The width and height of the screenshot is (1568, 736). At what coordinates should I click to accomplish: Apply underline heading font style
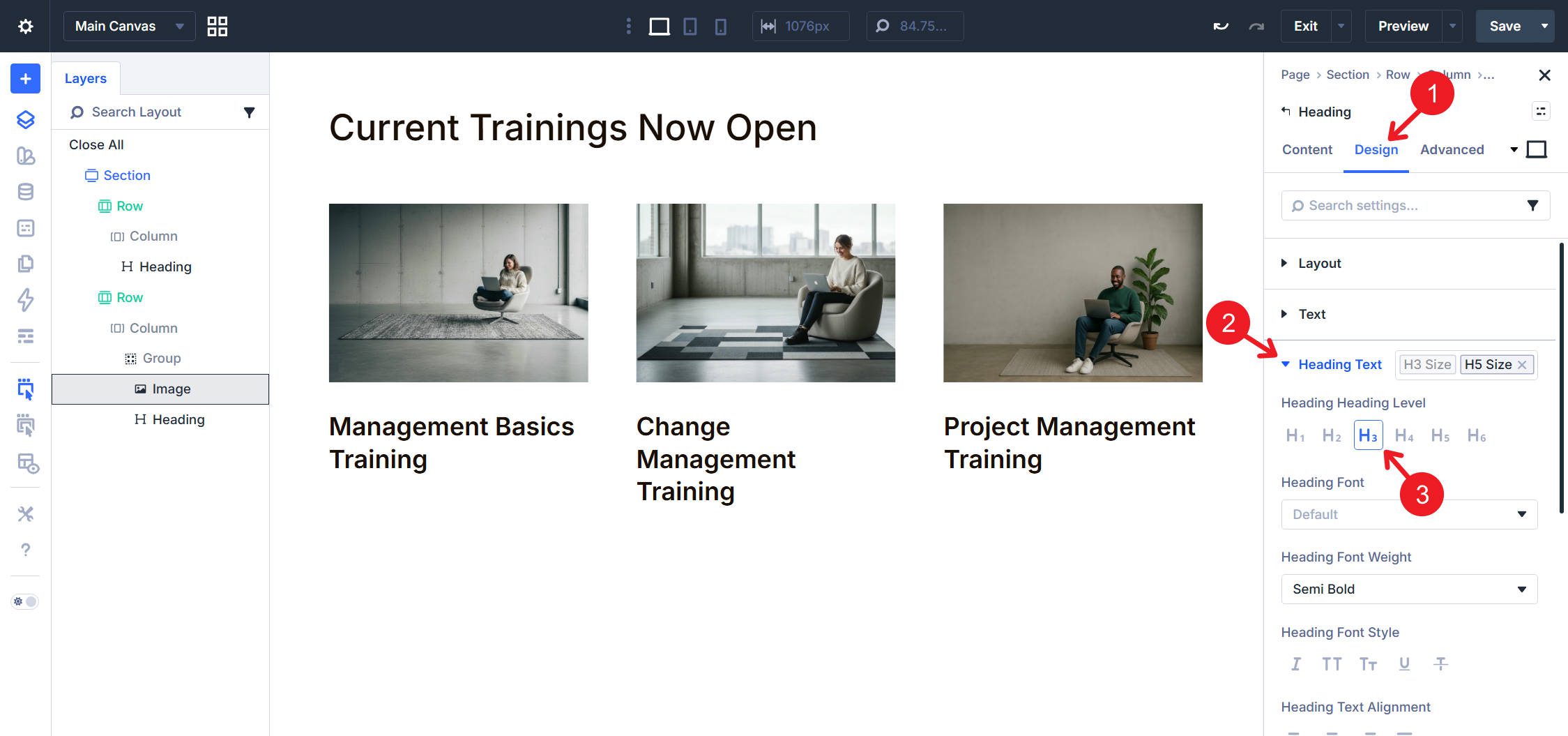tap(1403, 663)
